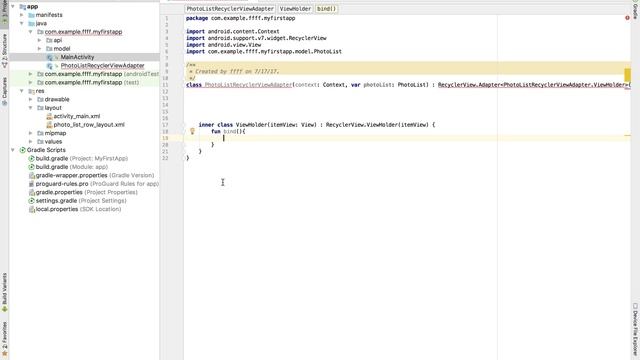Open photo_list_row_layout.xml file
This screenshot has width=640, height=360.
pyautogui.click(x=89, y=125)
